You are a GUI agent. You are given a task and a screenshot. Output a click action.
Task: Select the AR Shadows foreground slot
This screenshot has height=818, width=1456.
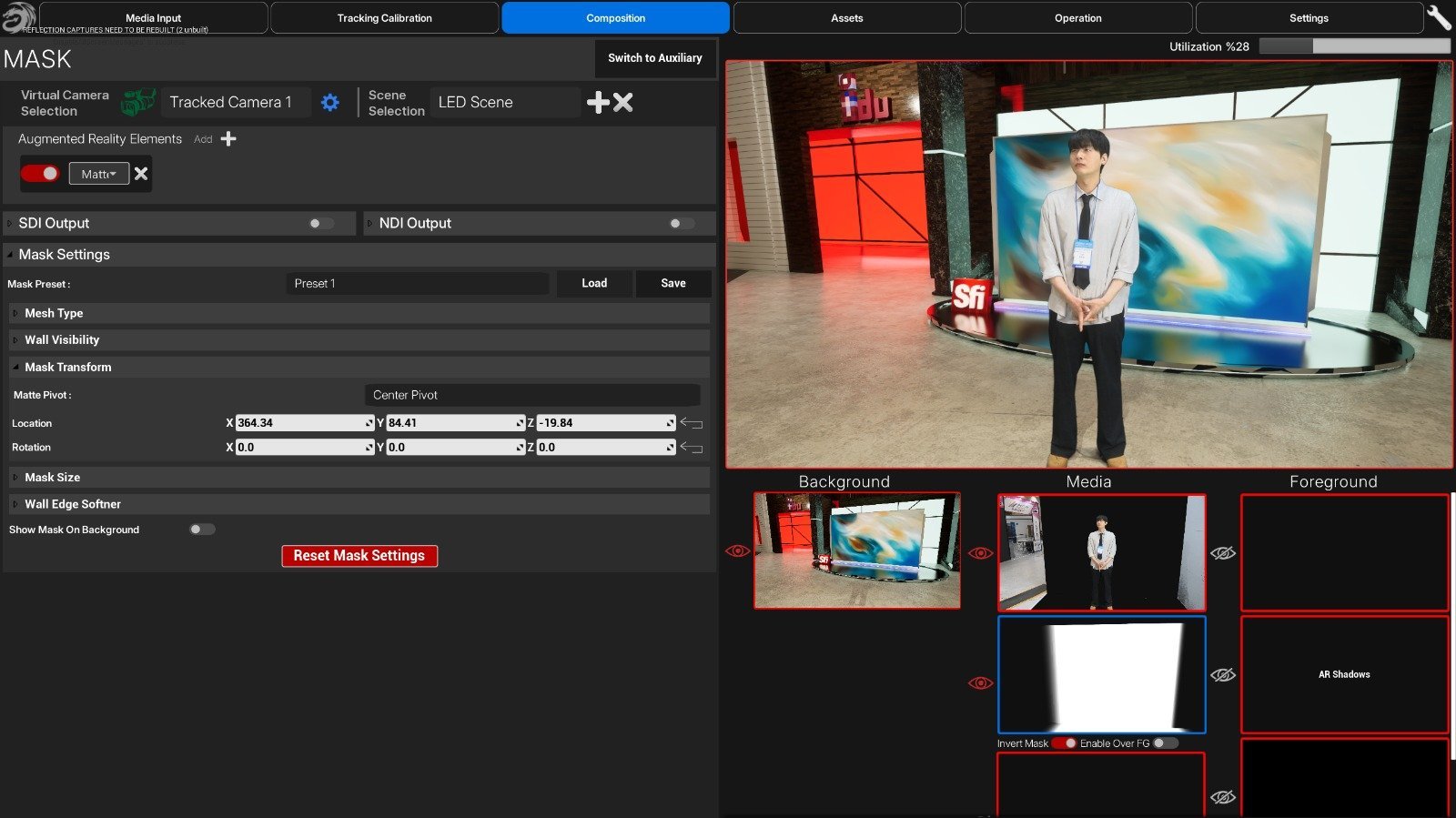coord(1345,674)
